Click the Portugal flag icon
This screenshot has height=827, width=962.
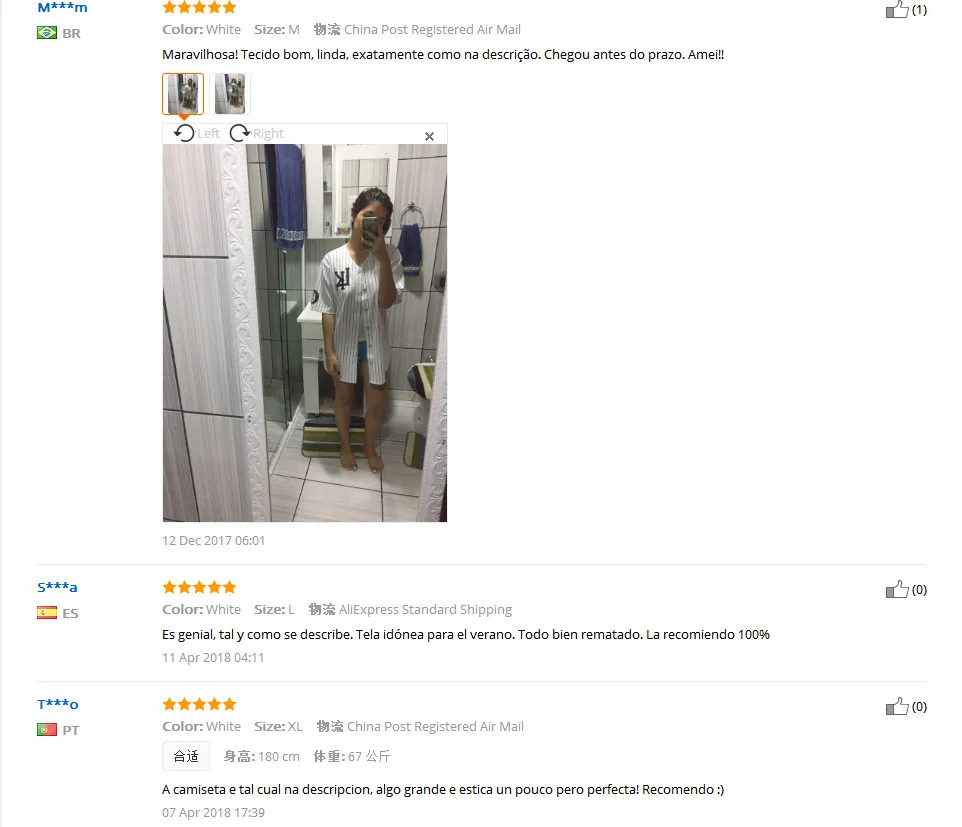pos(47,730)
